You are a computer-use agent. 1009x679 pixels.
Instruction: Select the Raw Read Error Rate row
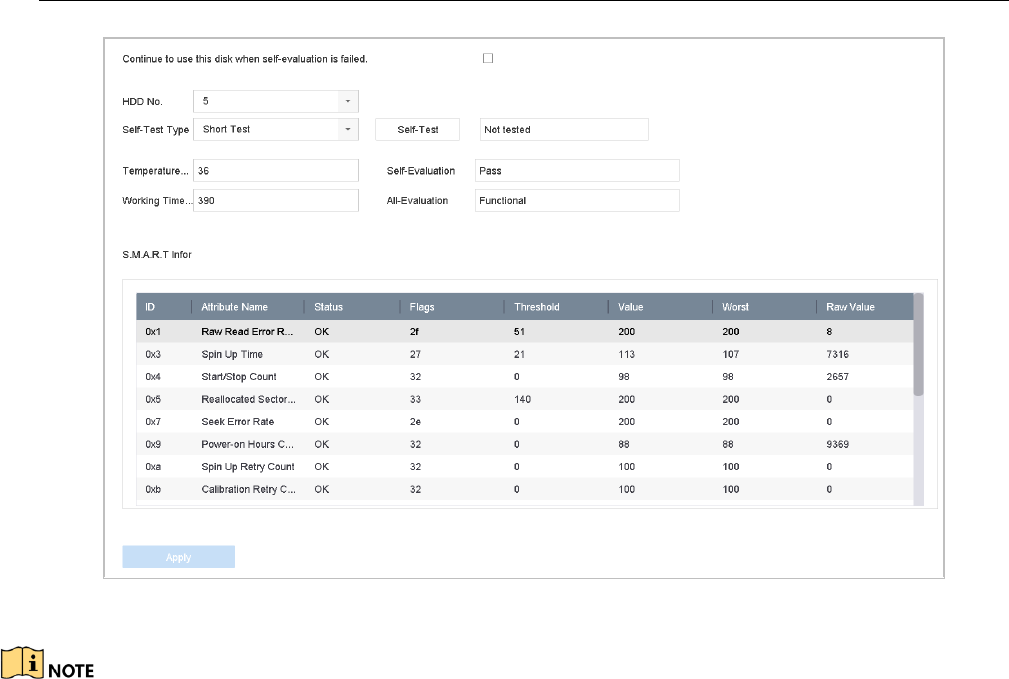[524, 331]
